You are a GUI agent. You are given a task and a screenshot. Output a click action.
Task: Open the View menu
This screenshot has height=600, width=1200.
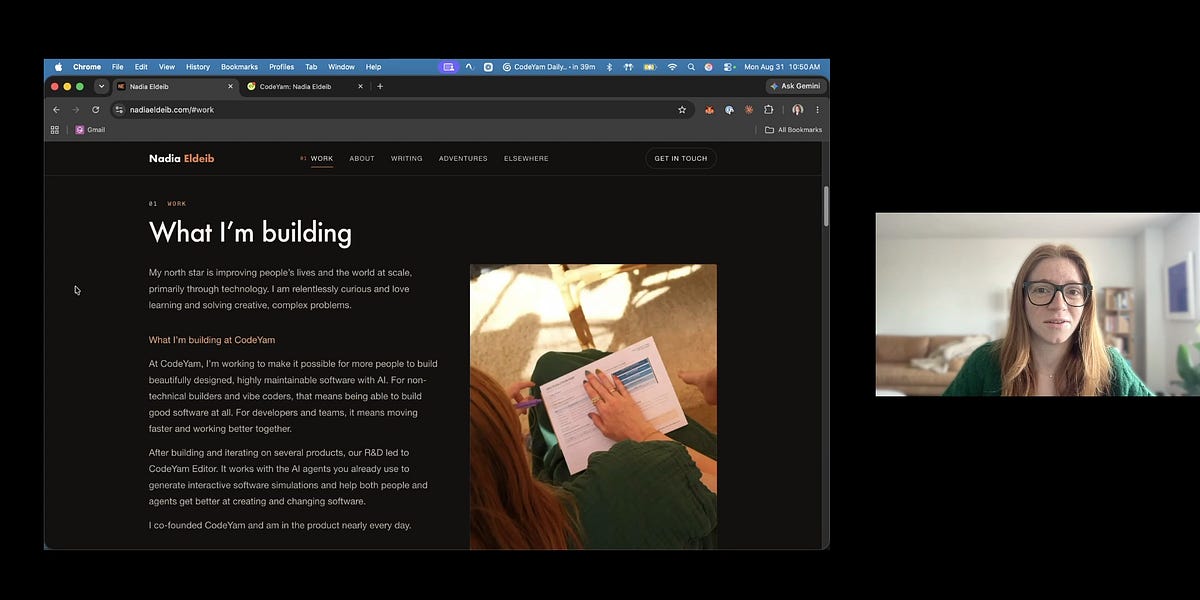pyautogui.click(x=167, y=67)
